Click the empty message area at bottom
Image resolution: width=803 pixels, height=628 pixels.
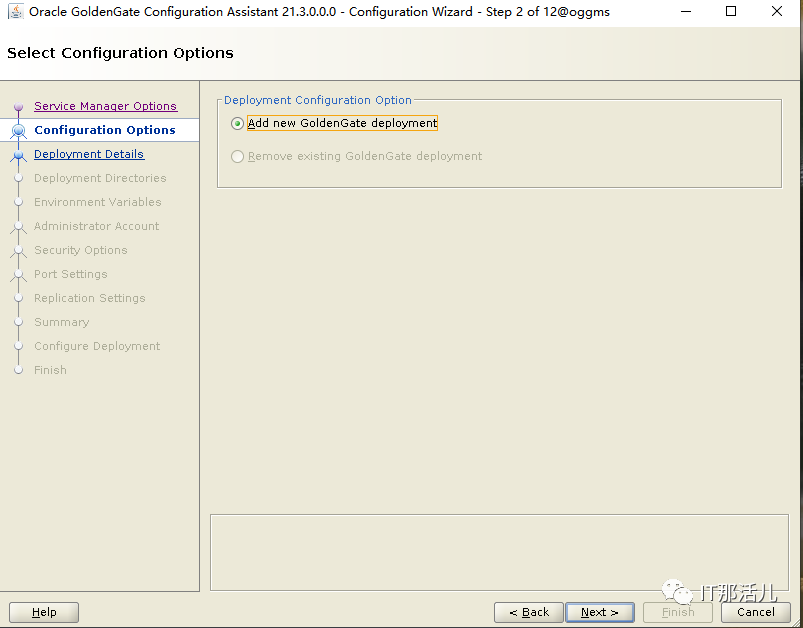[x=499, y=553]
